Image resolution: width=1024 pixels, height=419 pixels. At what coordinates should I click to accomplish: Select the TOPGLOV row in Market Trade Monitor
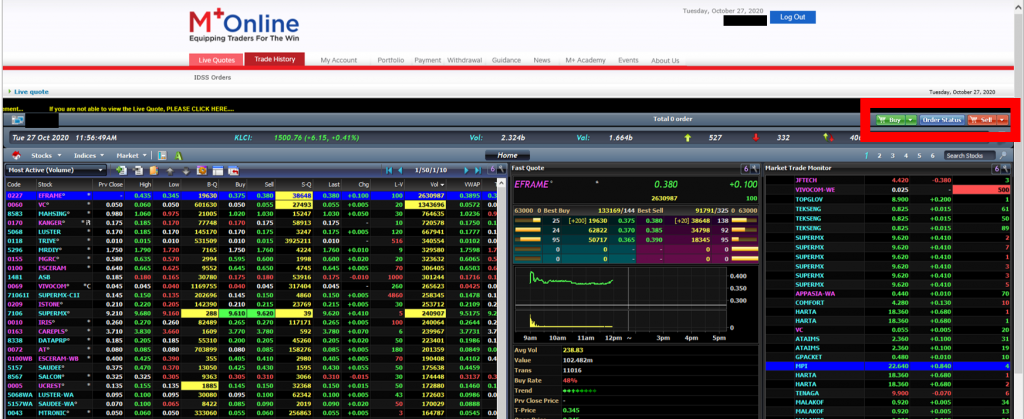click(x=889, y=198)
